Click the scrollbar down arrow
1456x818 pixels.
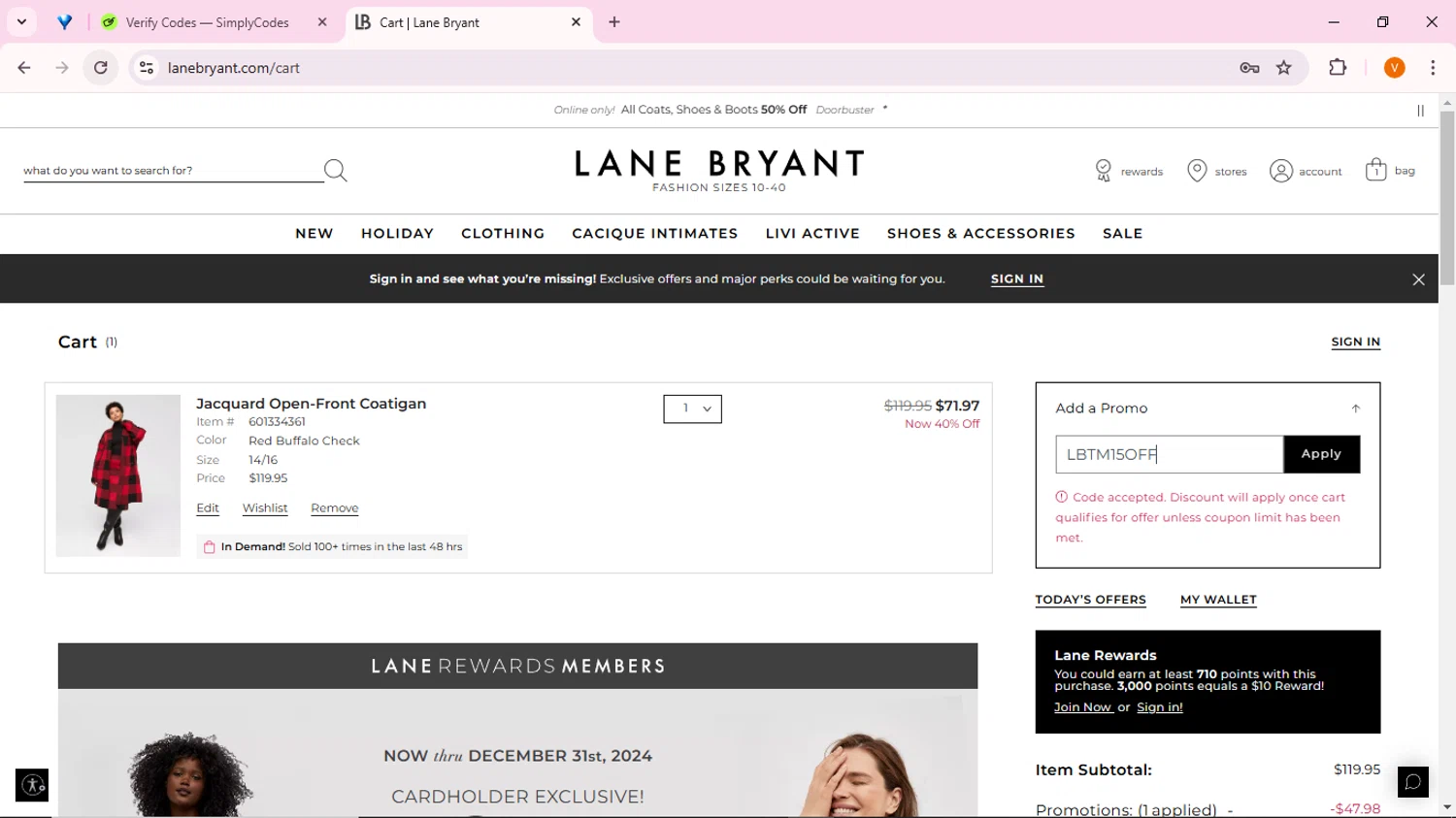1447,807
